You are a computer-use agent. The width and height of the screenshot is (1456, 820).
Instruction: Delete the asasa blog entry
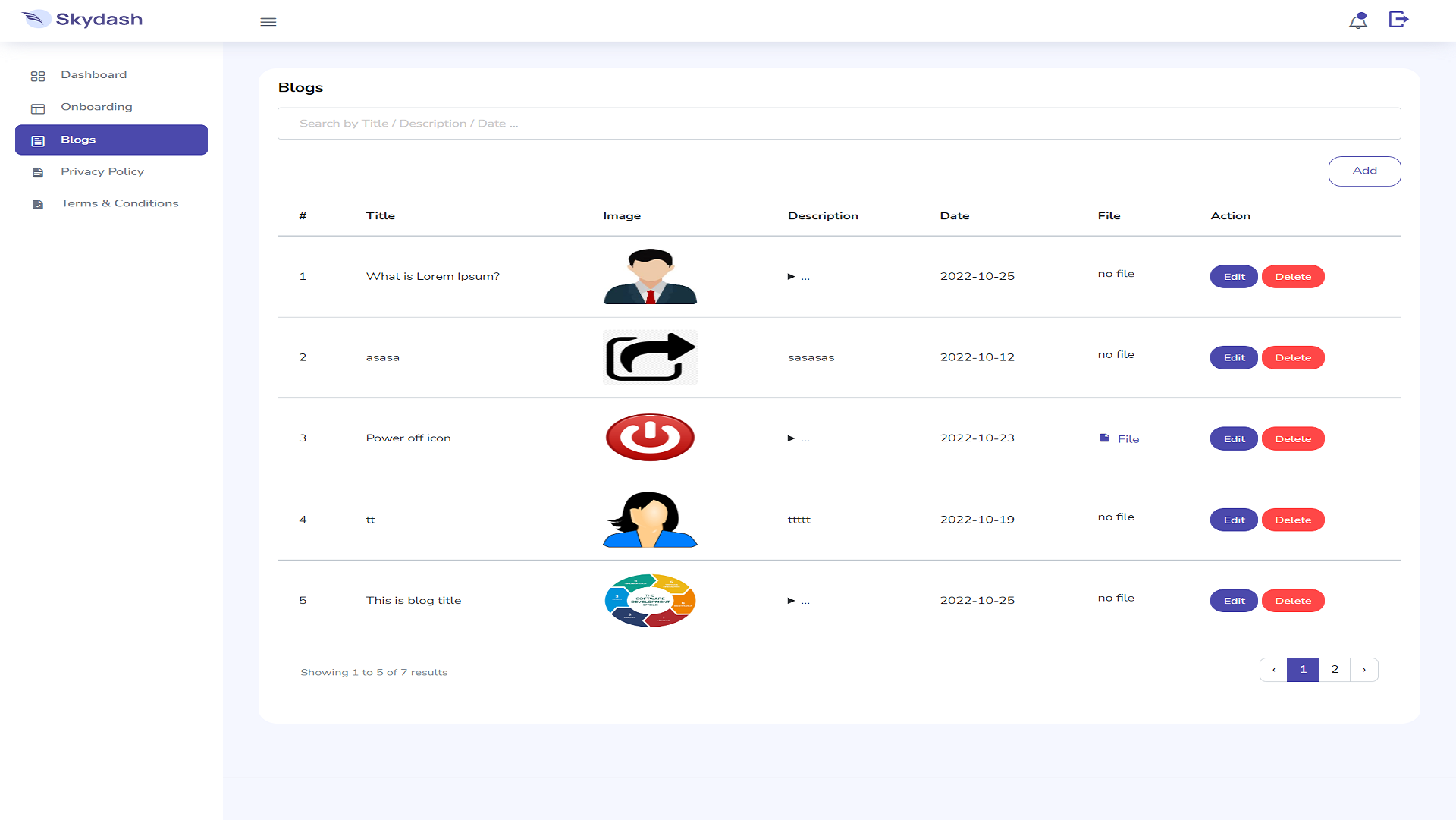tap(1292, 358)
